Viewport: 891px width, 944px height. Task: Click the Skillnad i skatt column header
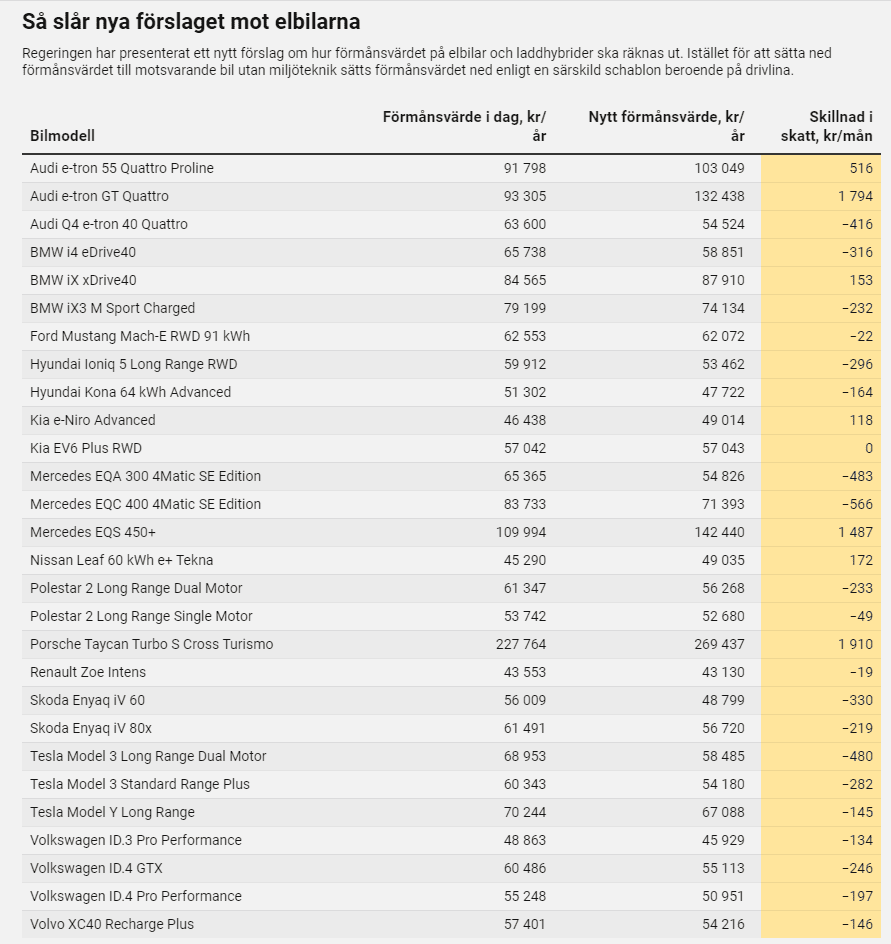[x=826, y=126]
